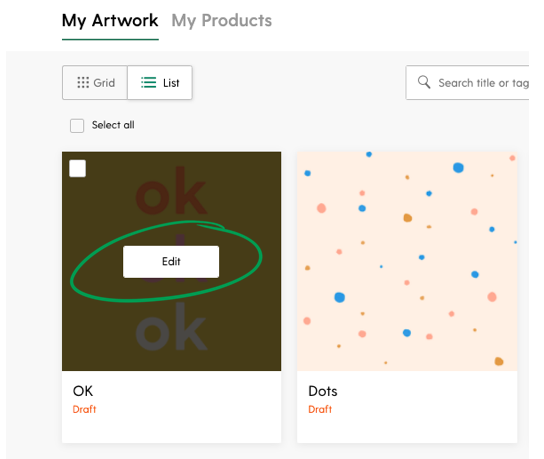Viewport: 544px width, 459px height.
Task: Click the Dots title text
Action: pos(323,391)
